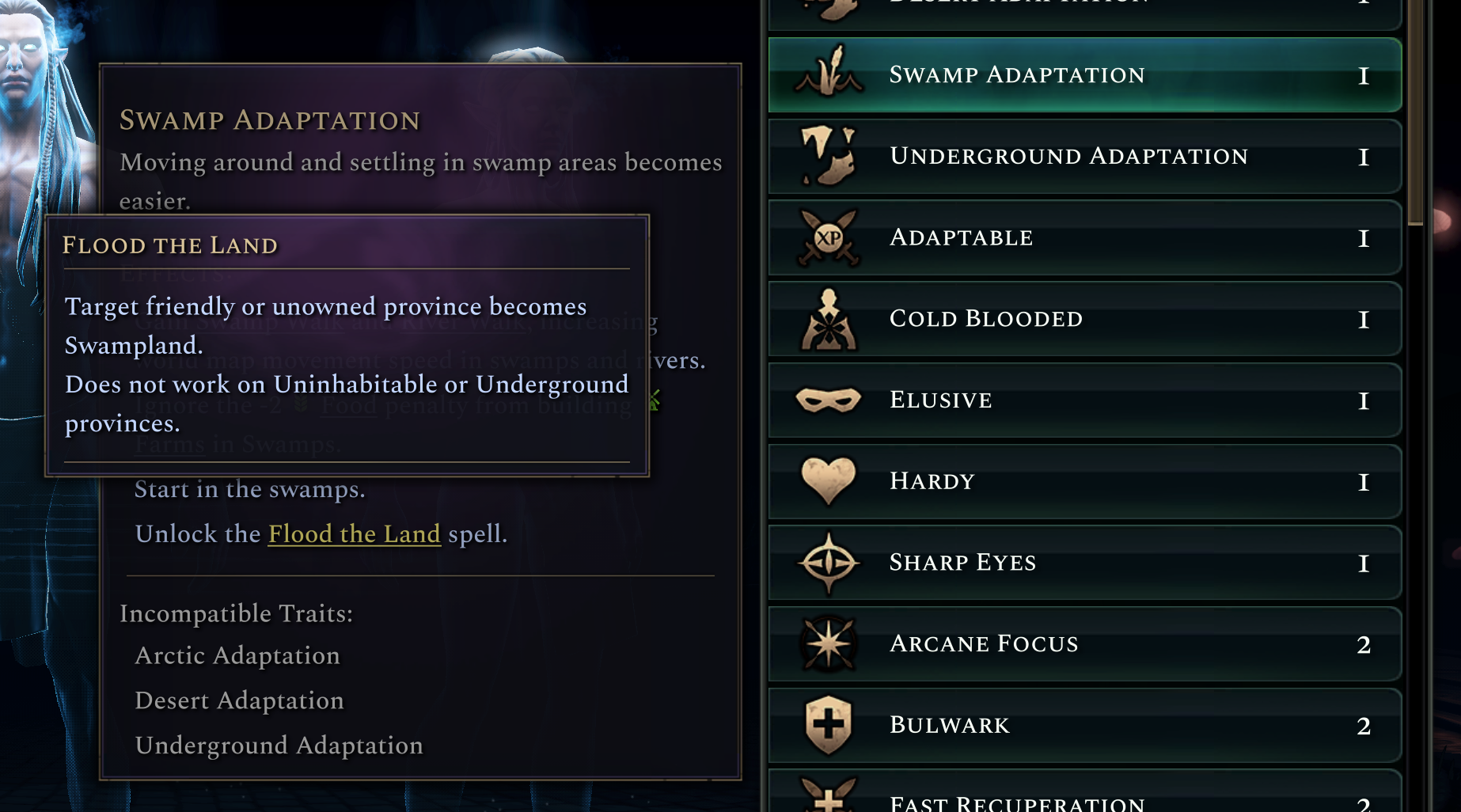
Task: Click the Arcane Focus star icon
Action: [x=829, y=643]
